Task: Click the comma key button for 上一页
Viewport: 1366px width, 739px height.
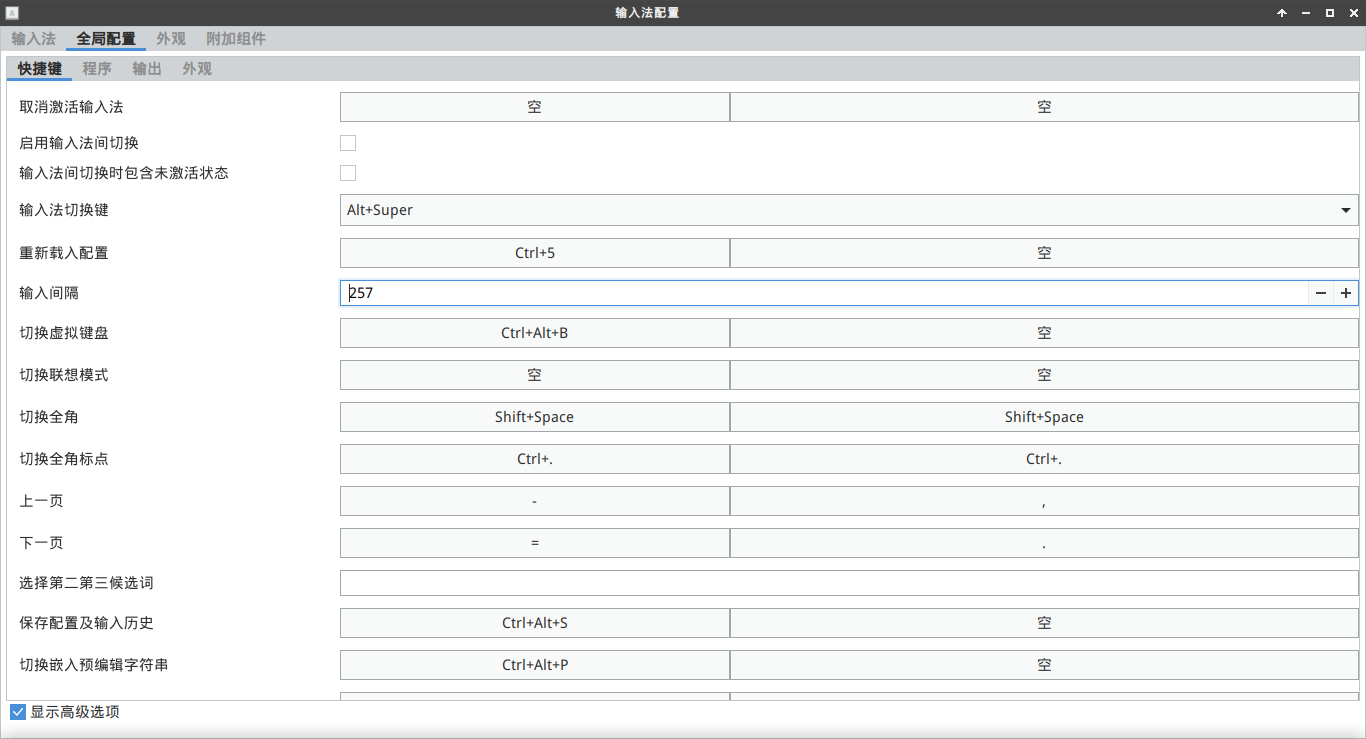Action: [1044, 501]
